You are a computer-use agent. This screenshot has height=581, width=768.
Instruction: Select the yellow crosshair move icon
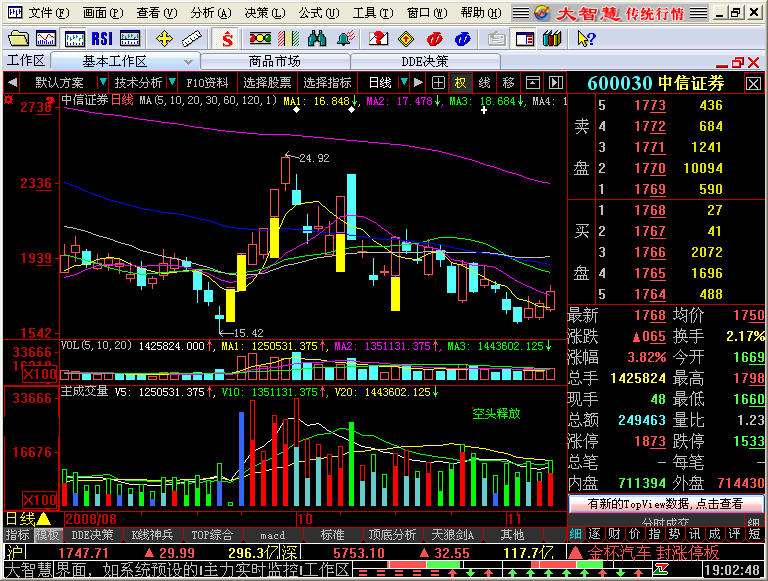(164, 39)
